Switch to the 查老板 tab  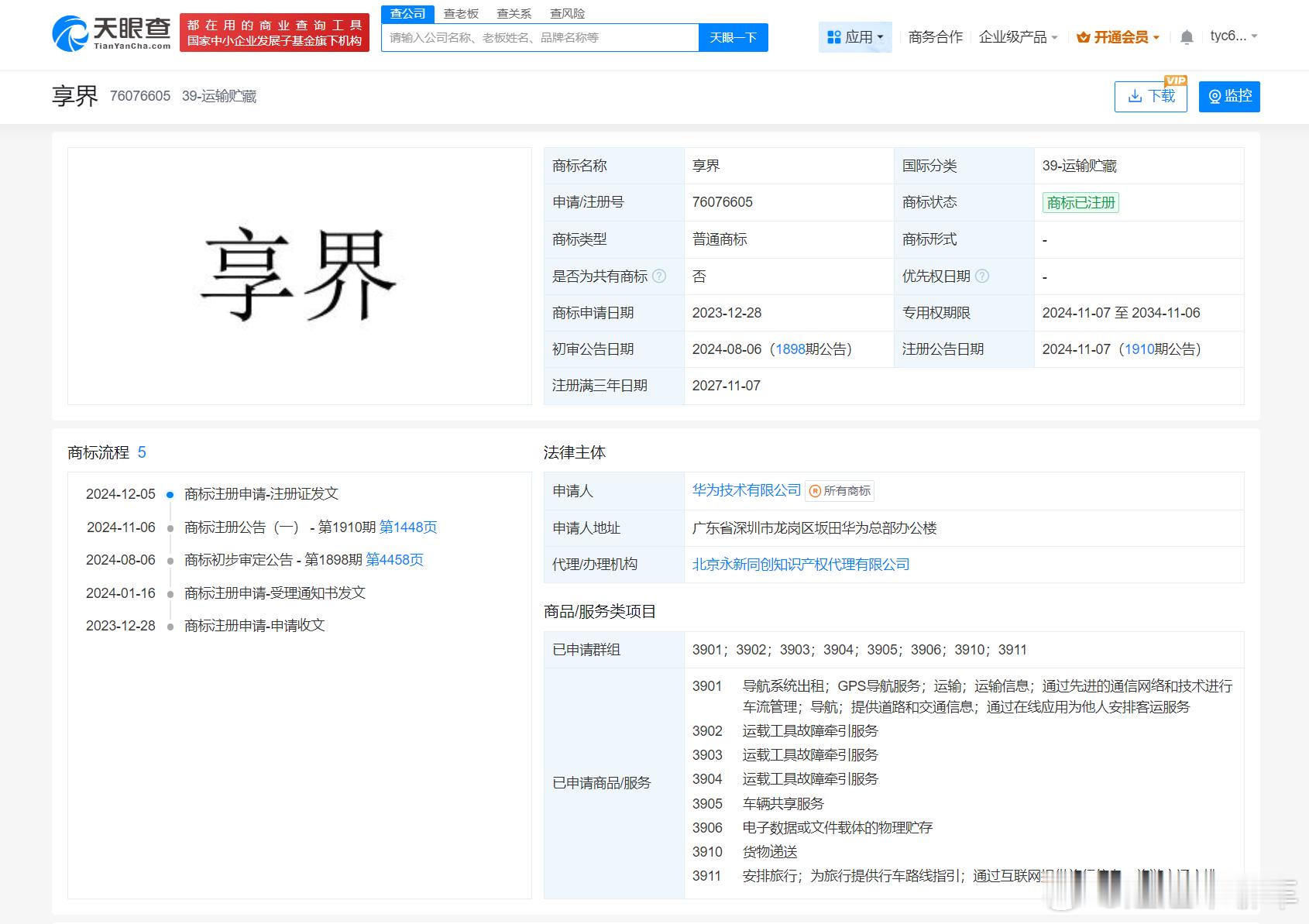[461, 14]
